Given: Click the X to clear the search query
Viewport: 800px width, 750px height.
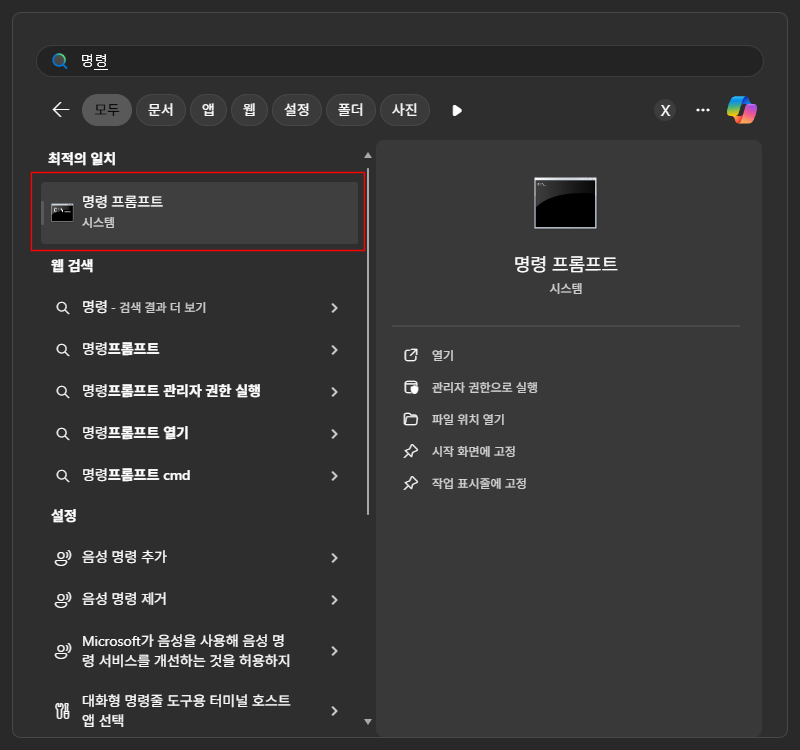Looking at the screenshot, I should pos(665,110).
